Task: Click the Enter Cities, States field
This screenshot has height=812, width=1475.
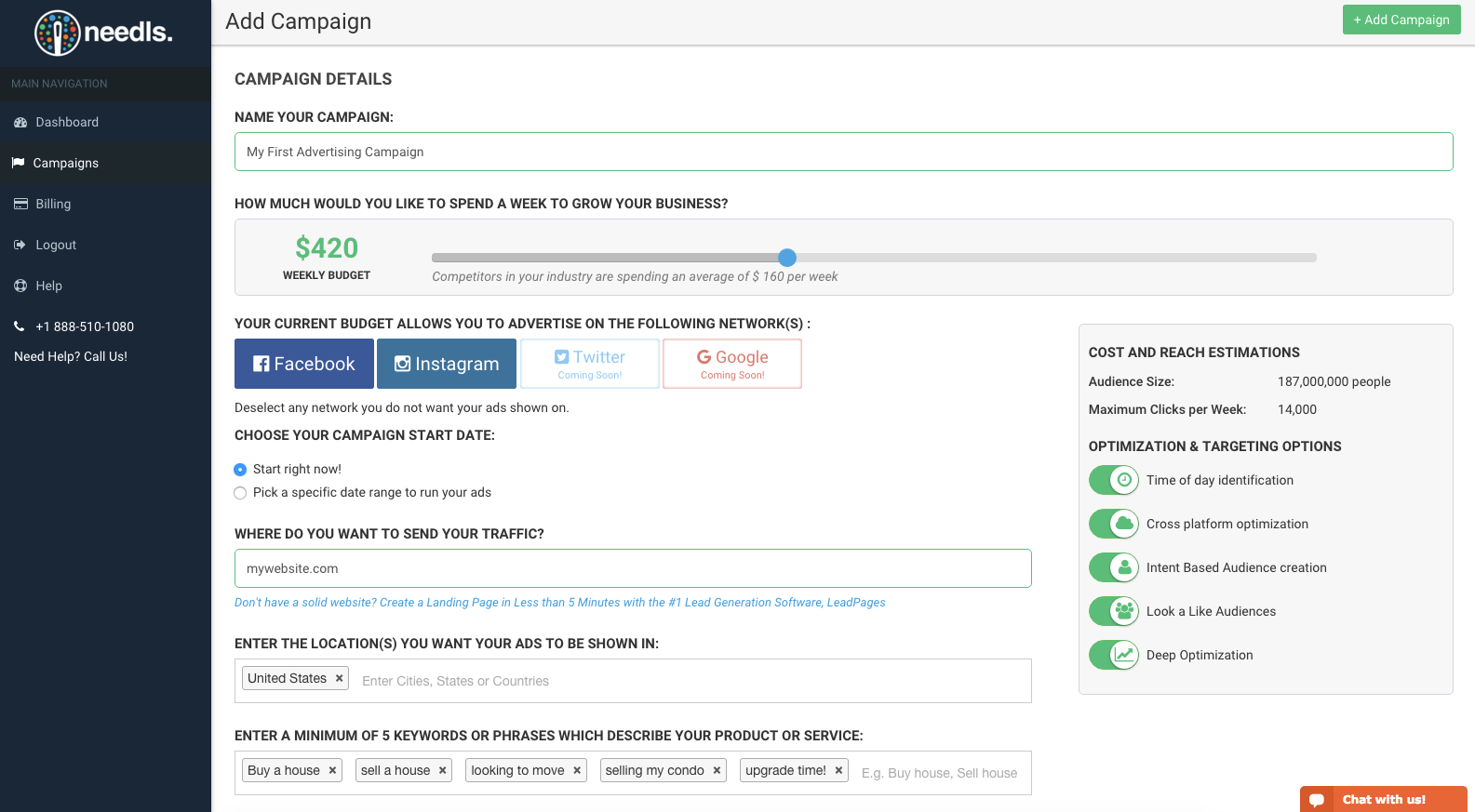Action: pos(692,681)
